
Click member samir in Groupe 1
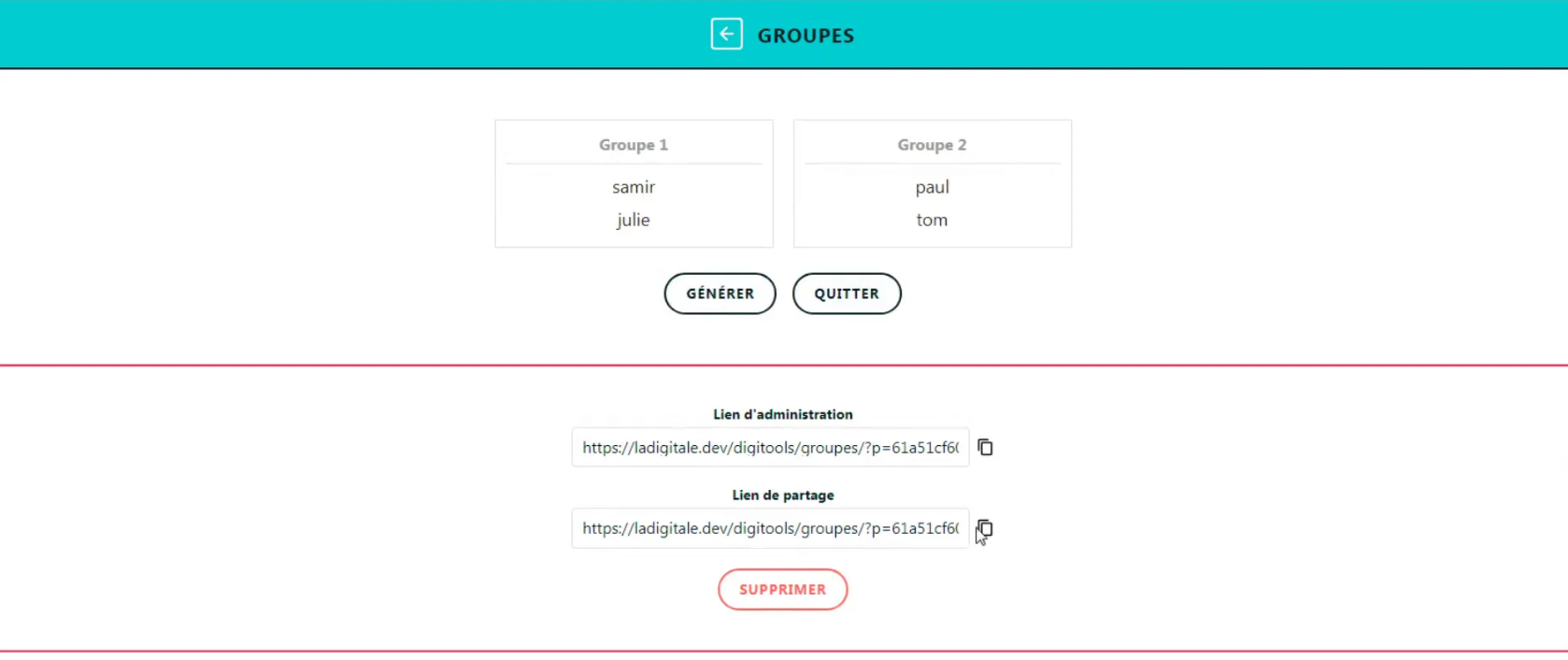[634, 187]
